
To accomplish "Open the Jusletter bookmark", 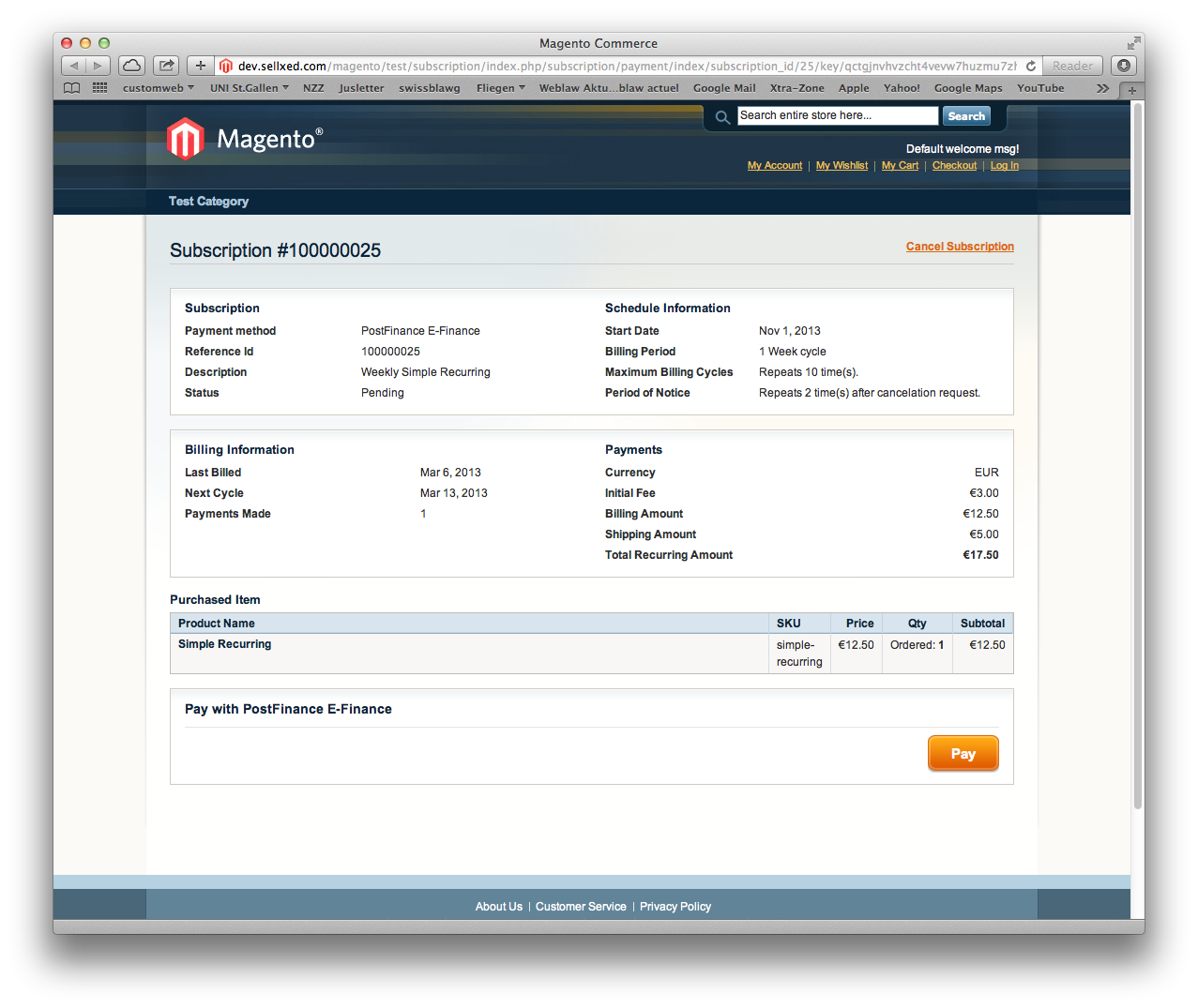I will 361,88.
